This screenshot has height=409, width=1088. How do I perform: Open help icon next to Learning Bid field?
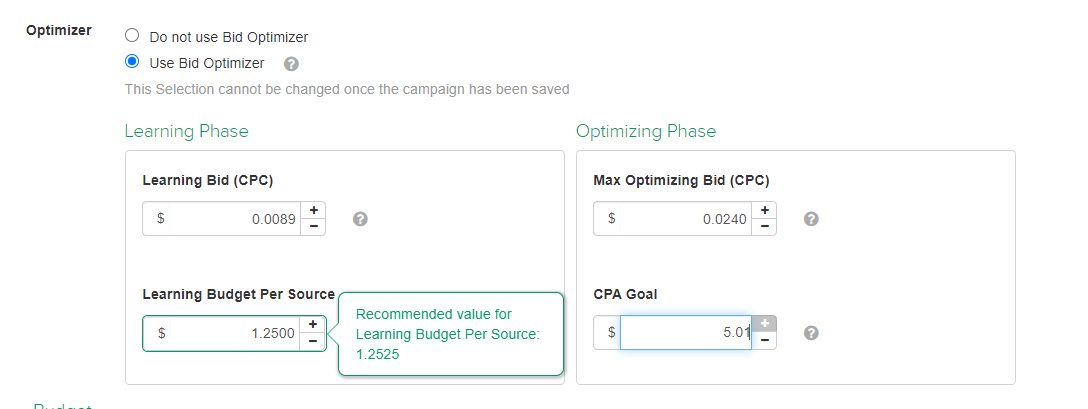click(359, 219)
